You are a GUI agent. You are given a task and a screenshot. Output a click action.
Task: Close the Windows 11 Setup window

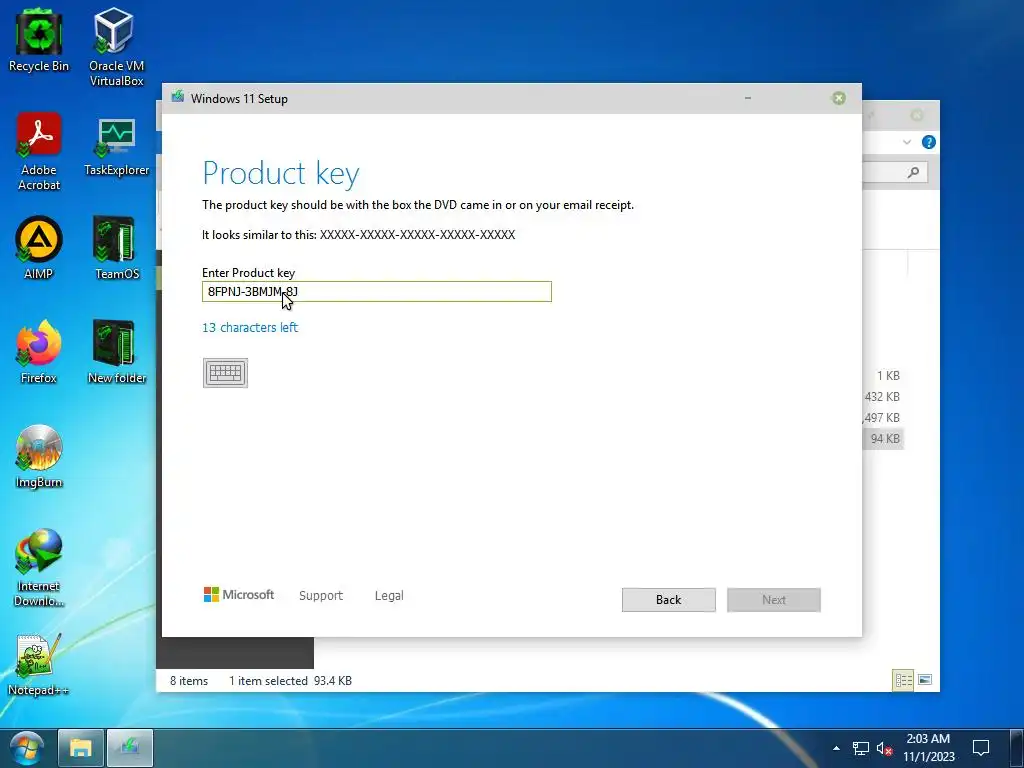[839, 99]
